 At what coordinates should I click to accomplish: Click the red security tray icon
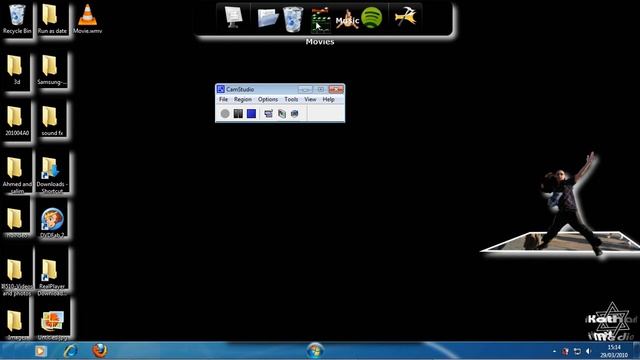pos(565,351)
